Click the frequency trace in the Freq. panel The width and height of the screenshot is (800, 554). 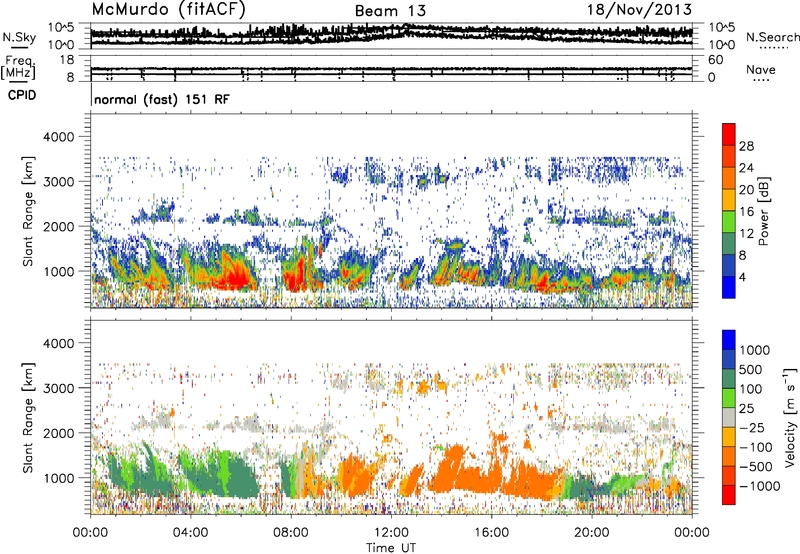click(x=391, y=69)
